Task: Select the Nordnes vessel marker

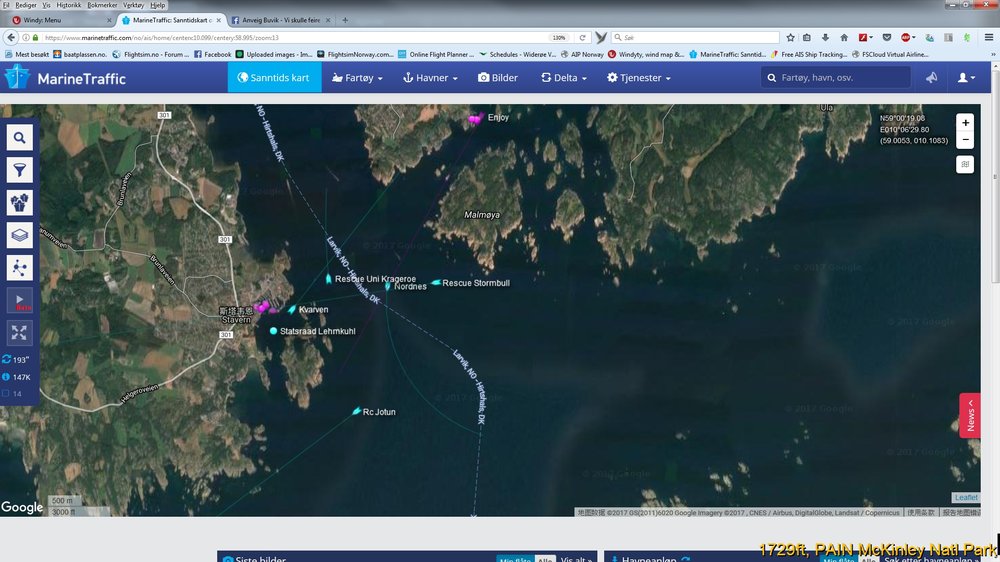Action: tap(388, 286)
